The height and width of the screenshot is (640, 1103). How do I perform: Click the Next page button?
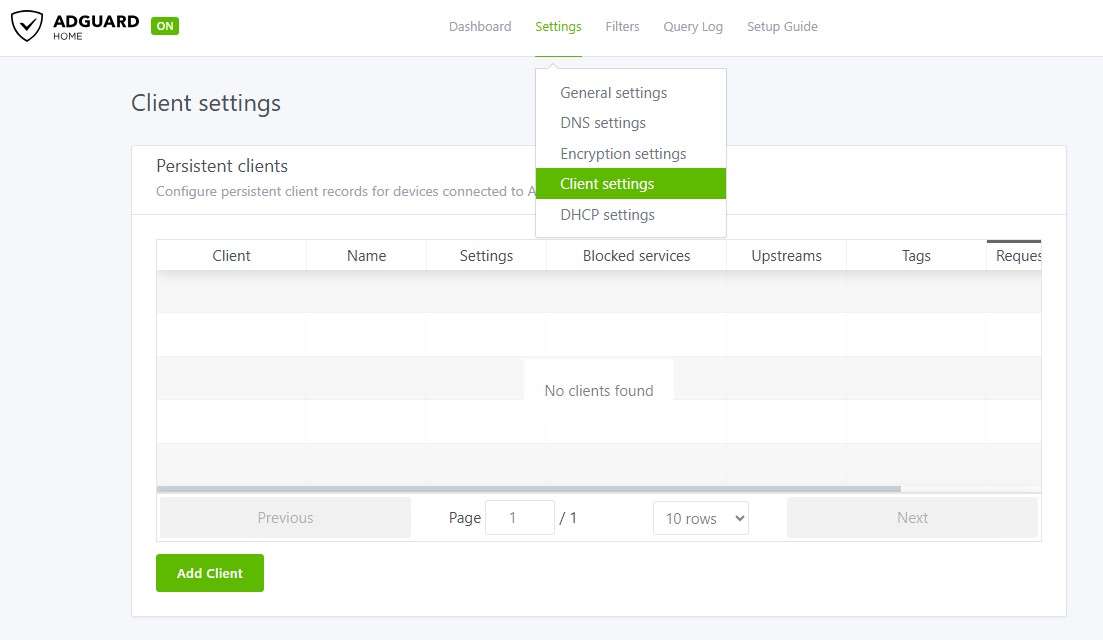pos(912,518)
